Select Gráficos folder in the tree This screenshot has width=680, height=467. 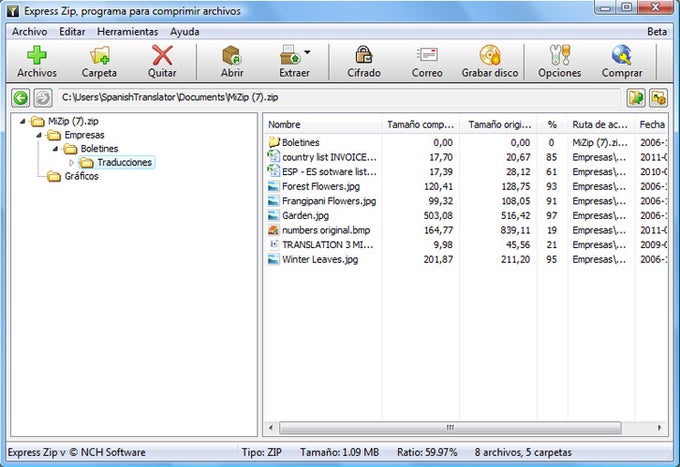[x=82, y=176]
